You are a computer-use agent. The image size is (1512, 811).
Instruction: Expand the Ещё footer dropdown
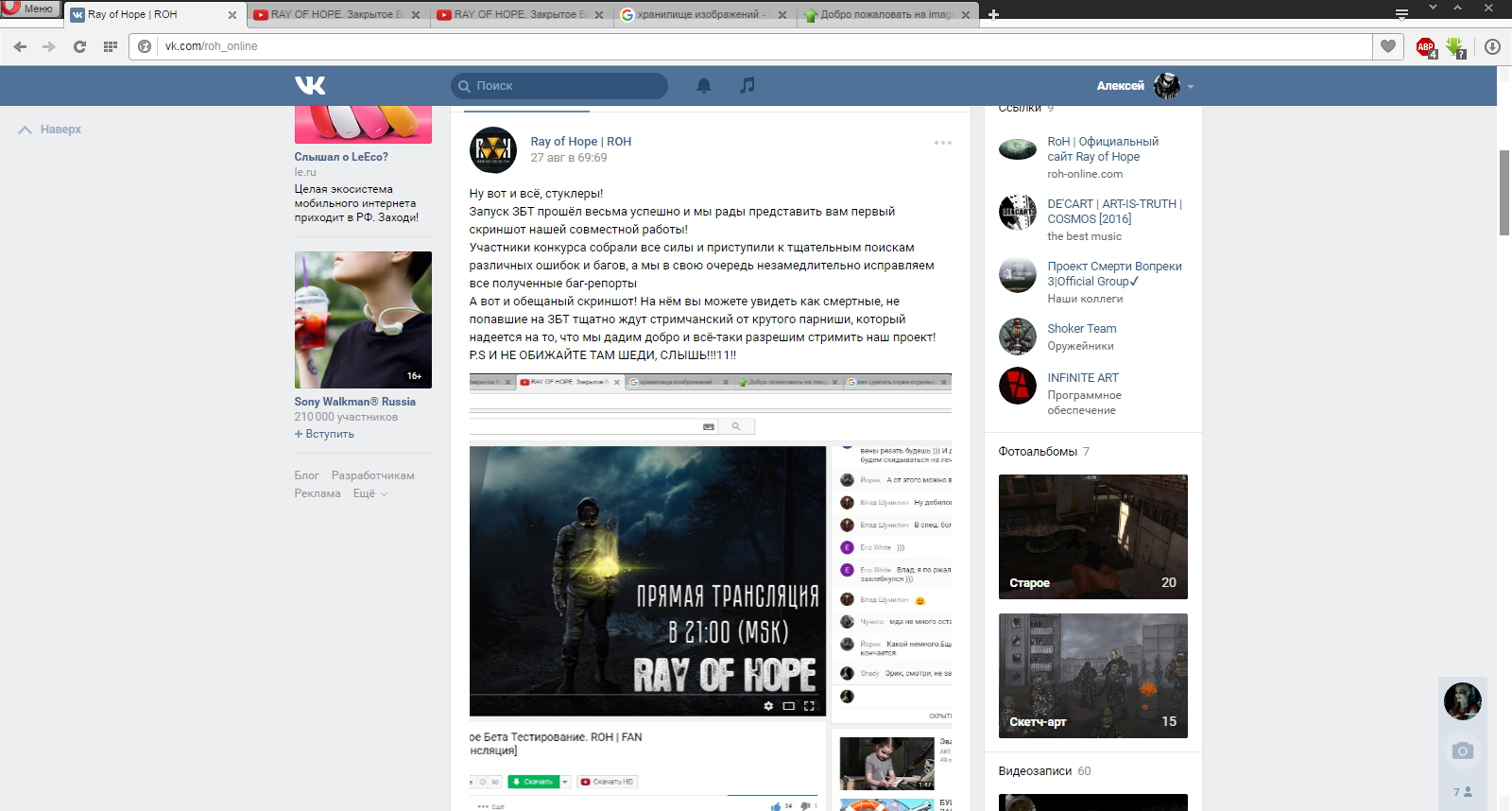tap(369, 493)
